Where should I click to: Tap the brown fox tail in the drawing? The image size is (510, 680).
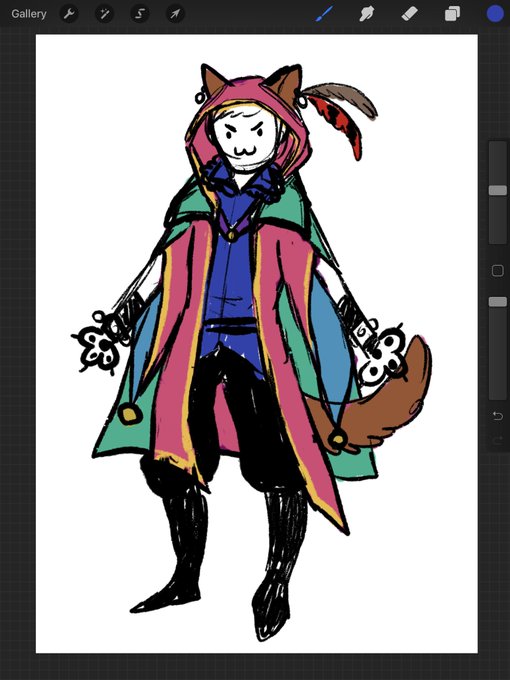point(382,403)
